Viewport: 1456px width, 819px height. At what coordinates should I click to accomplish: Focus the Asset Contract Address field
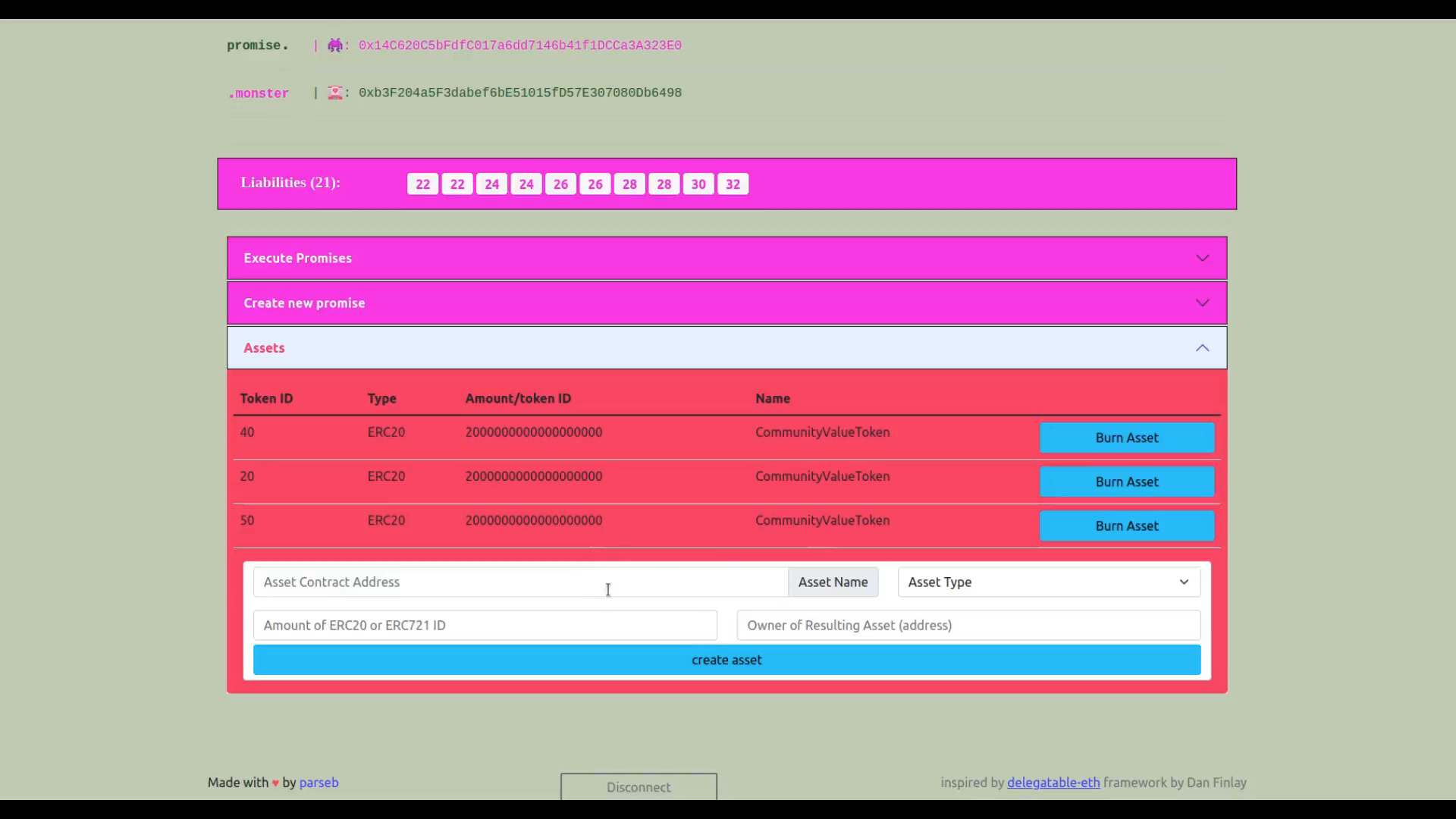pyautogui.click(x=520, y=582)
